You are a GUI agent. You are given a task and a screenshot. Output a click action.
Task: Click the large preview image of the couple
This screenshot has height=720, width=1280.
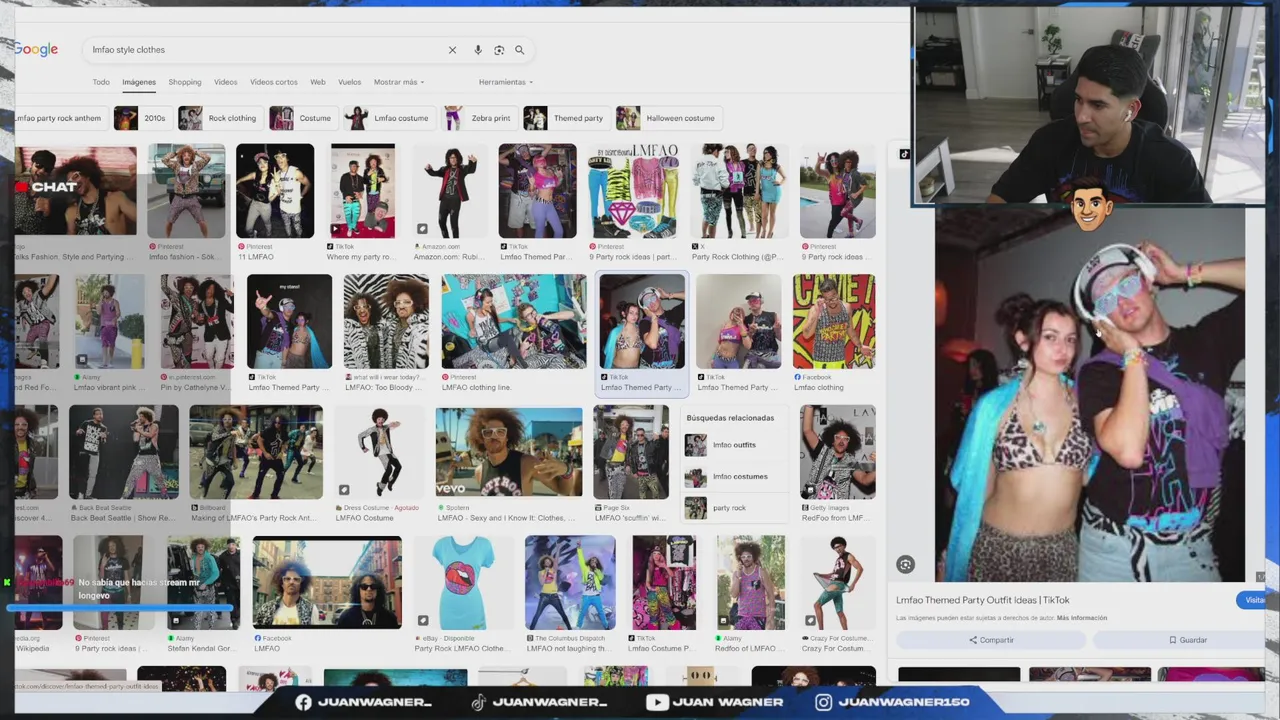click(x=1090, y=395)
